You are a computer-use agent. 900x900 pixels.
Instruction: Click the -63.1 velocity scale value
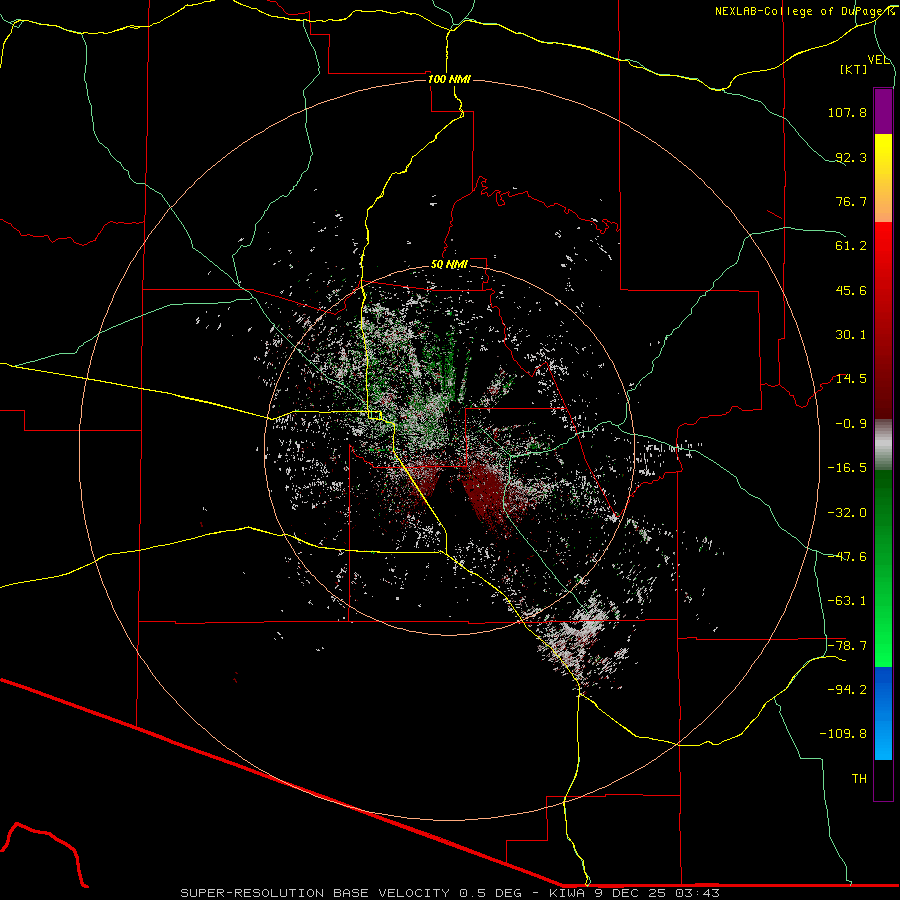(x=847, y=601)
